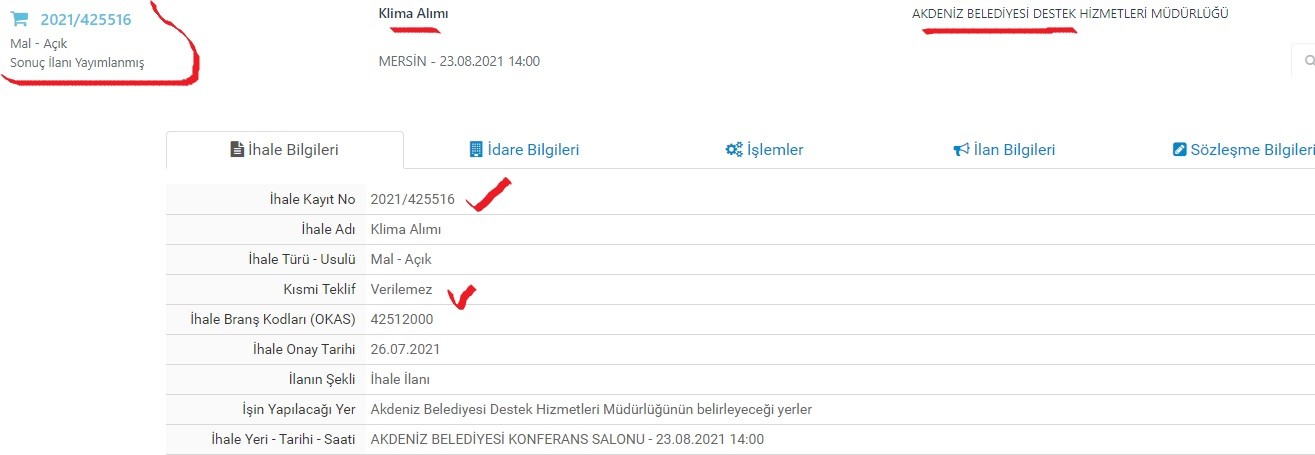Open tender number link 2021/425516 at top

point(86,19)
